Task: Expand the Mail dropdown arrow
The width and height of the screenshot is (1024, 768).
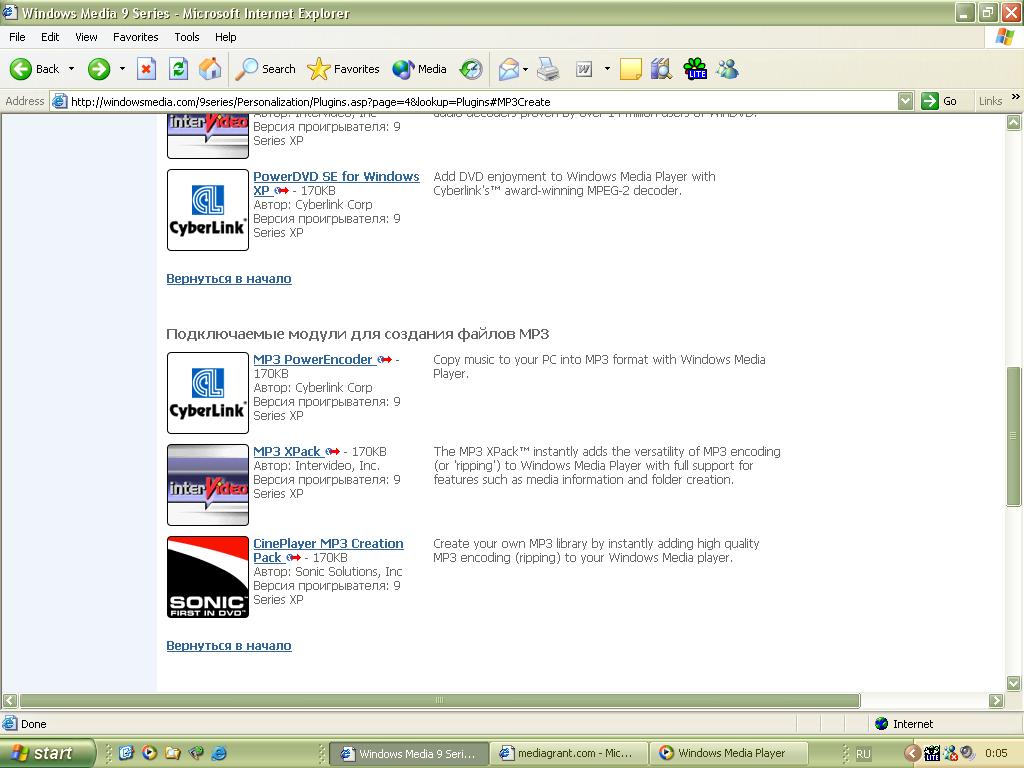Action: point(525,69)
